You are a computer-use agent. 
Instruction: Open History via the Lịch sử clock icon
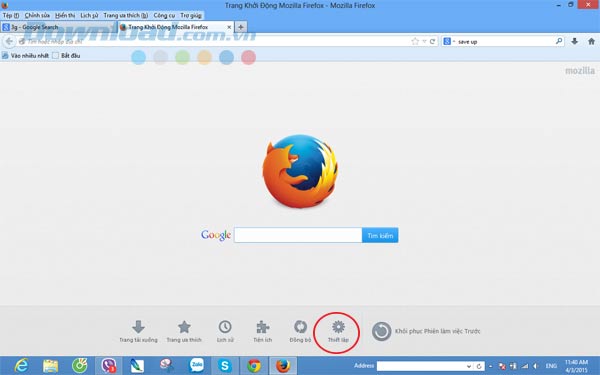[225, 327]
